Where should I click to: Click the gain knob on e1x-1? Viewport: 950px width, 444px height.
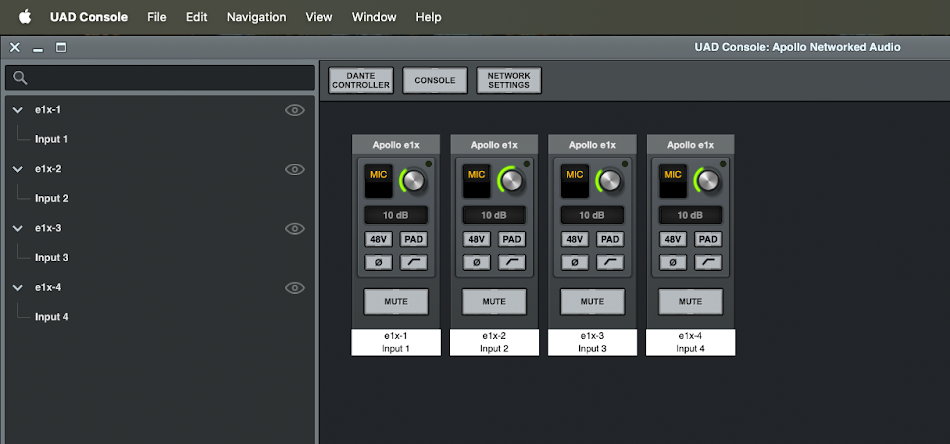(414, 181)
